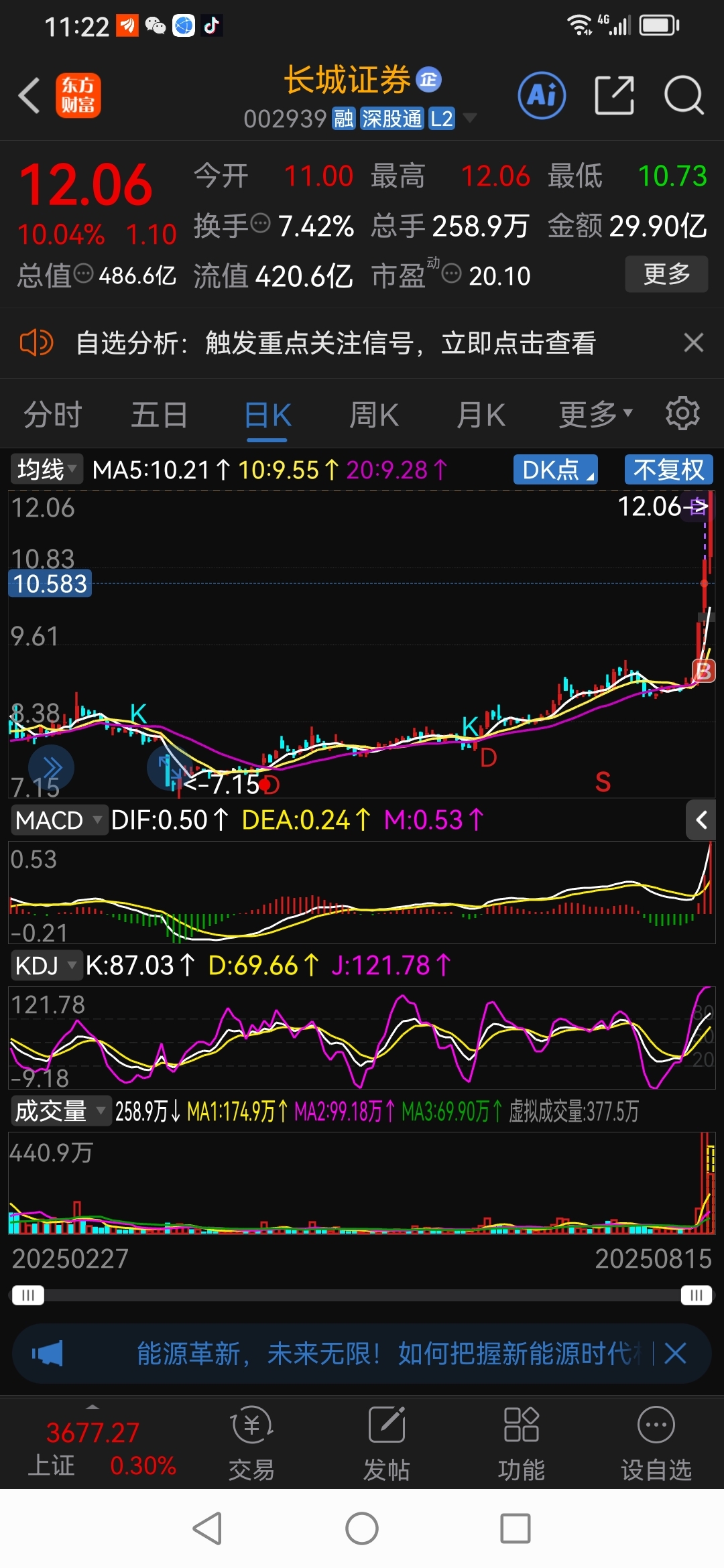
Task: Open the search magnifier icon
Action: pyautogui.click(x=684, y=95)
